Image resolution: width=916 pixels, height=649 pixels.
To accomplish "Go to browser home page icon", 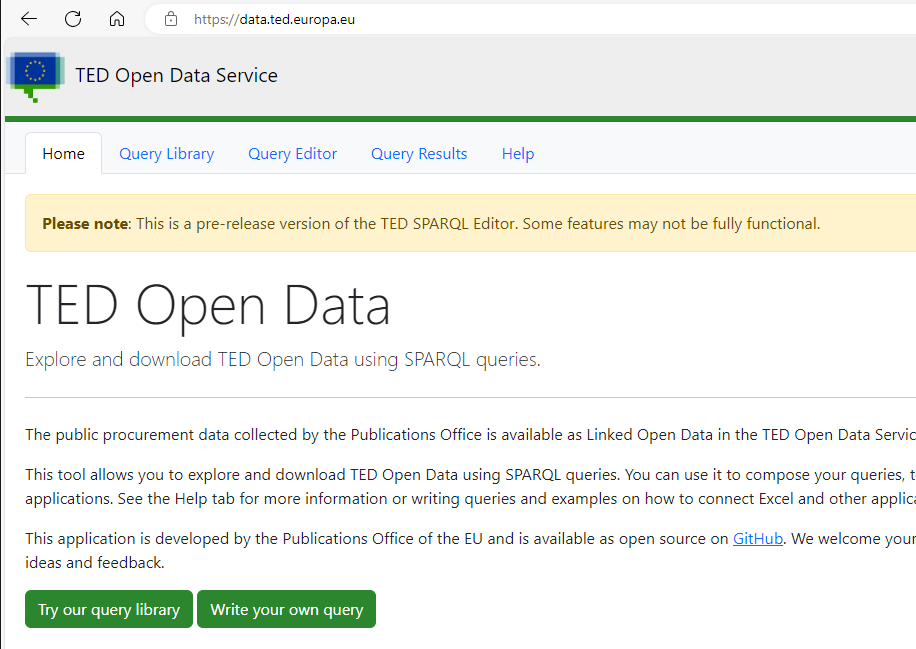I will click(117, 19).
